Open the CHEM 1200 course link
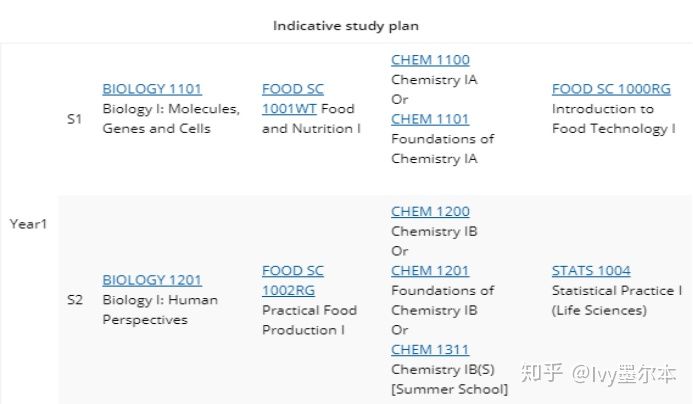The height and width of the screenshot is (404, 693). point(430,211)
